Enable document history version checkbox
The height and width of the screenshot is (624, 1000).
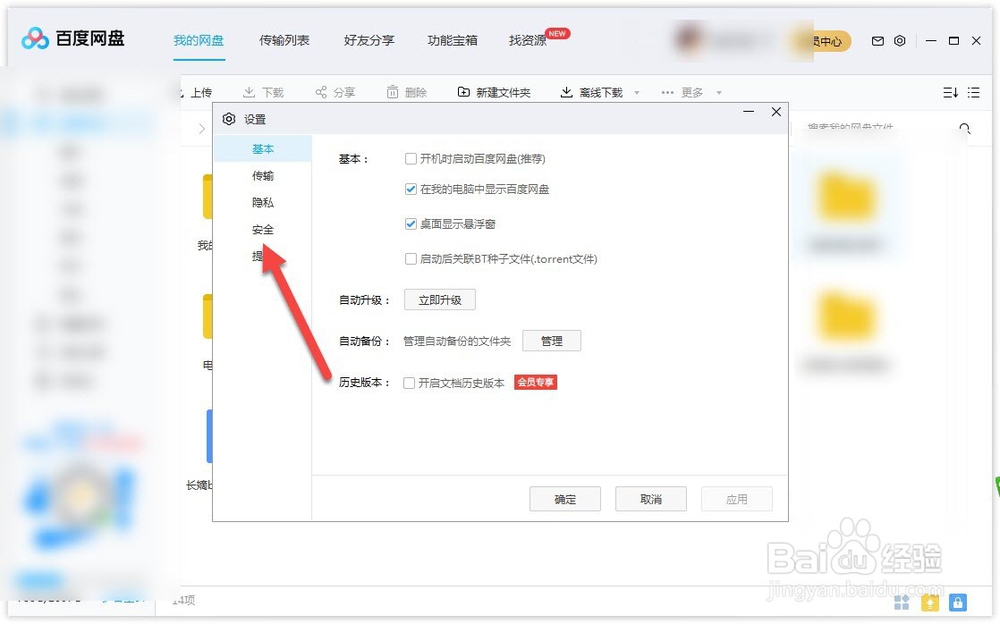coord(409,383)
